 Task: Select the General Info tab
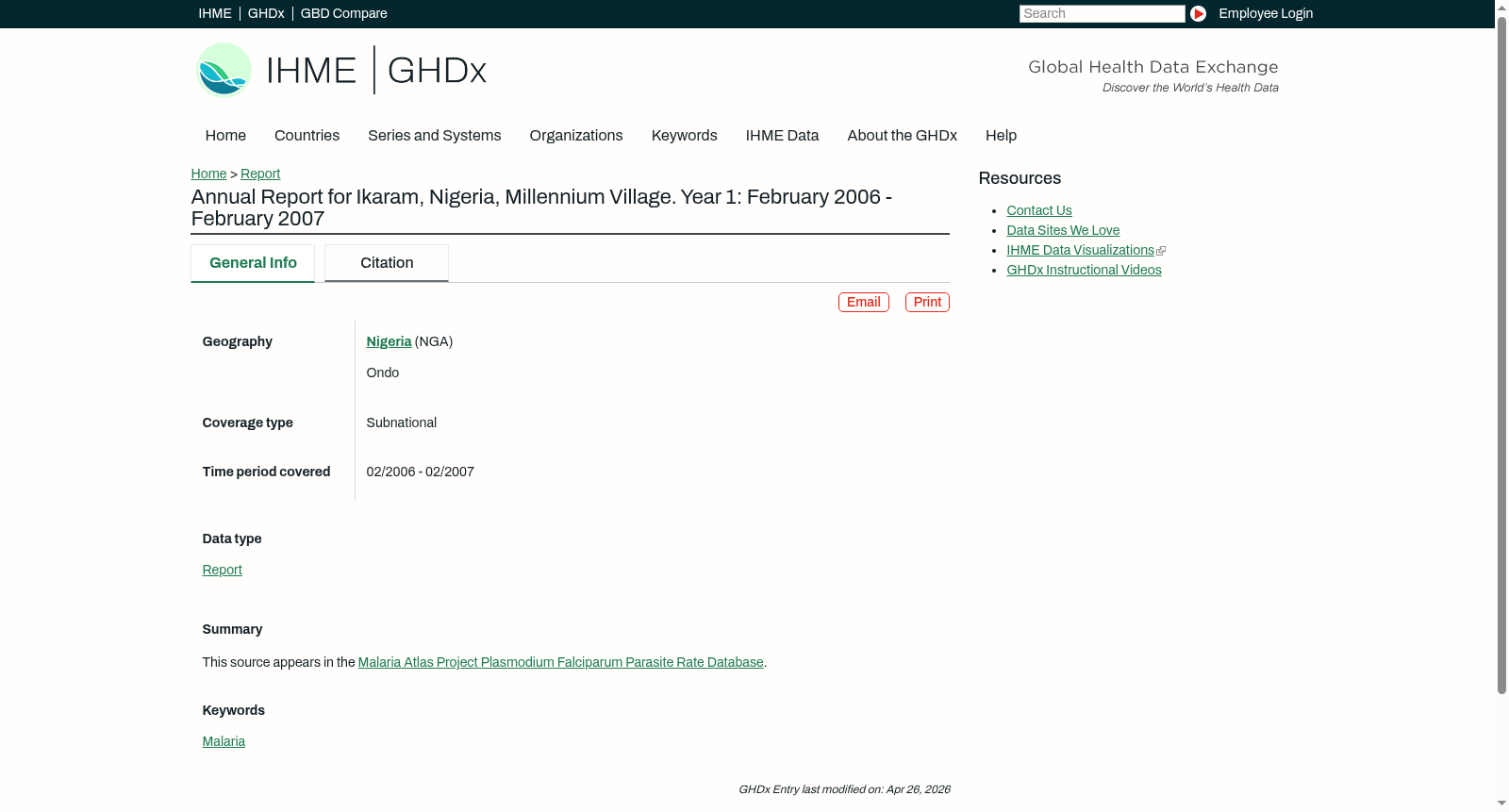(253, 263)
